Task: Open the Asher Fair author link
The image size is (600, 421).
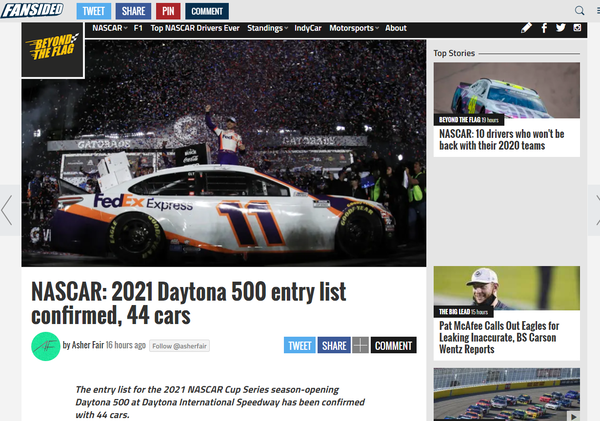Action: (x=88, y=345)
